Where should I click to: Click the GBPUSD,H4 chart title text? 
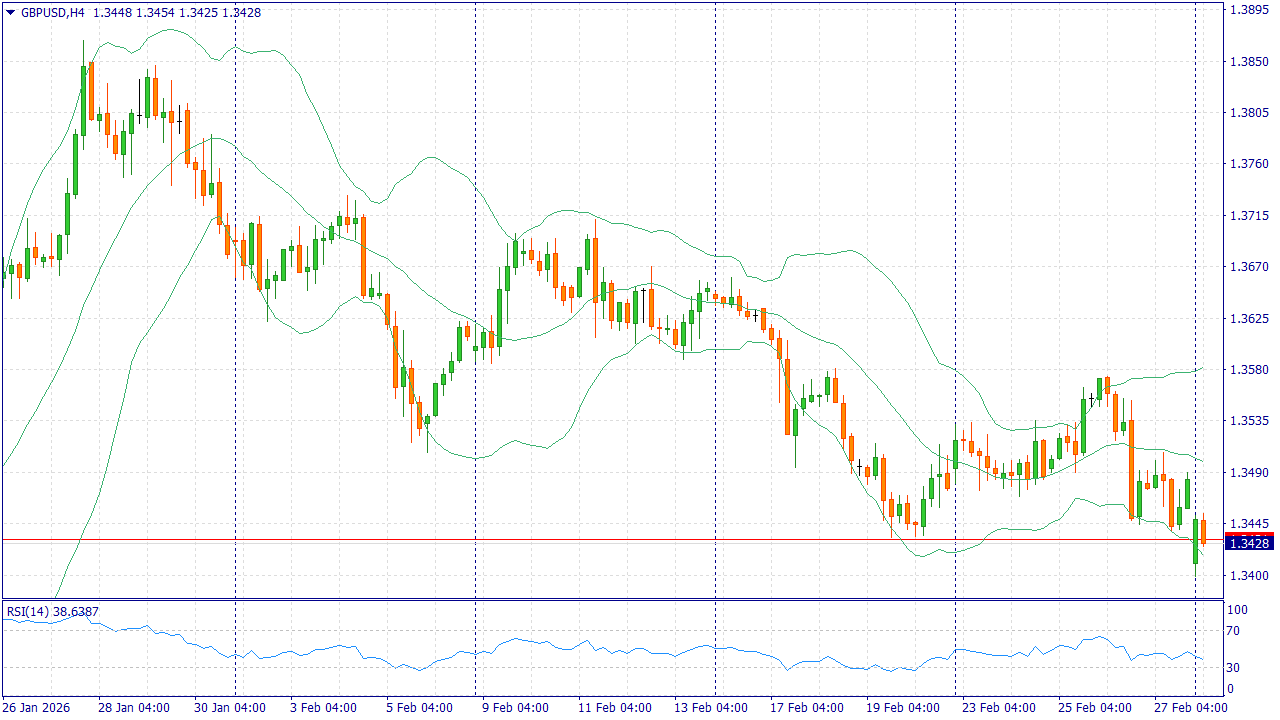click(x=52, y=13)
